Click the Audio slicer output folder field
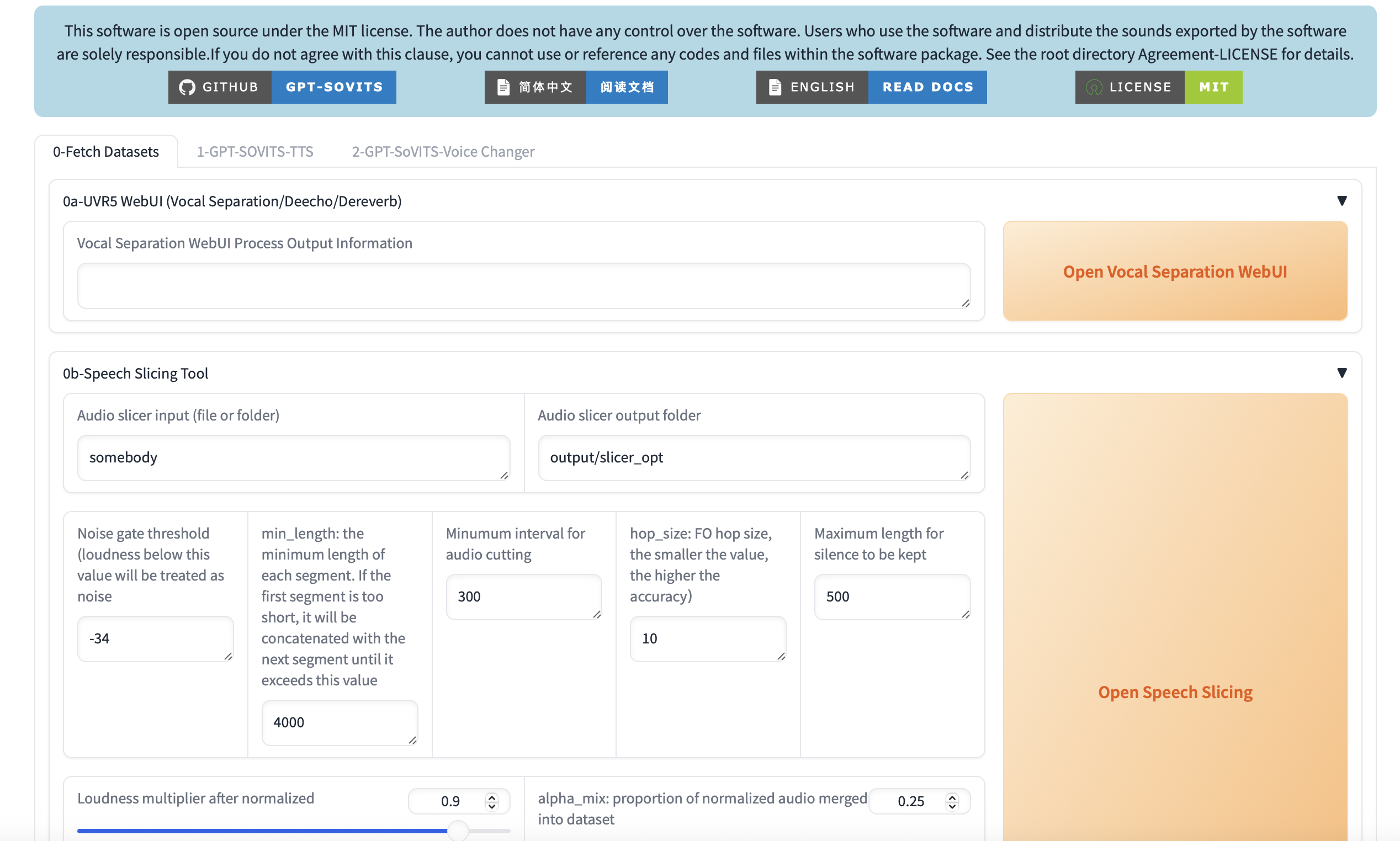1400x841 pixels. [754, 457]
